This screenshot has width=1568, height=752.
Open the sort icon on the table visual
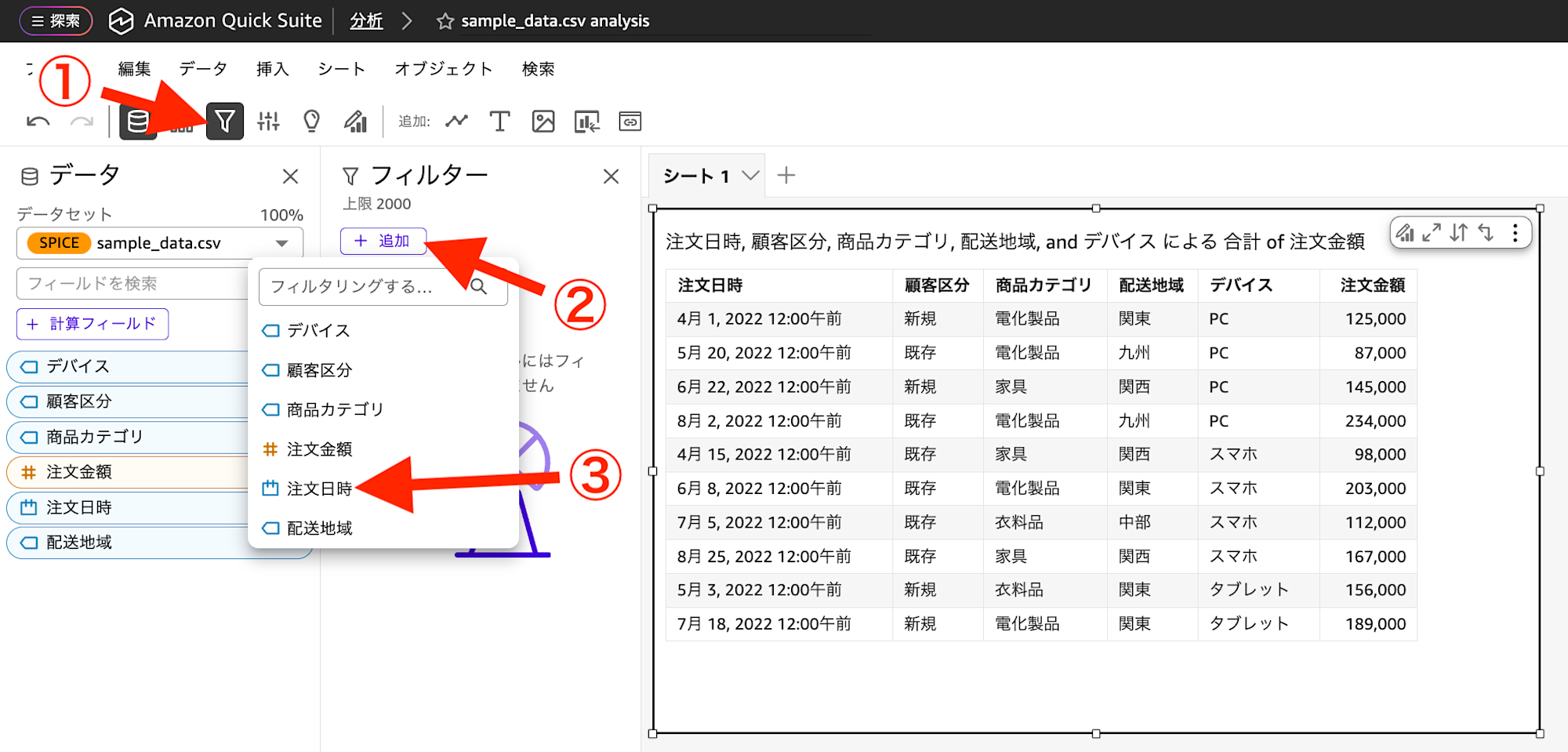tap(1461, 232)
